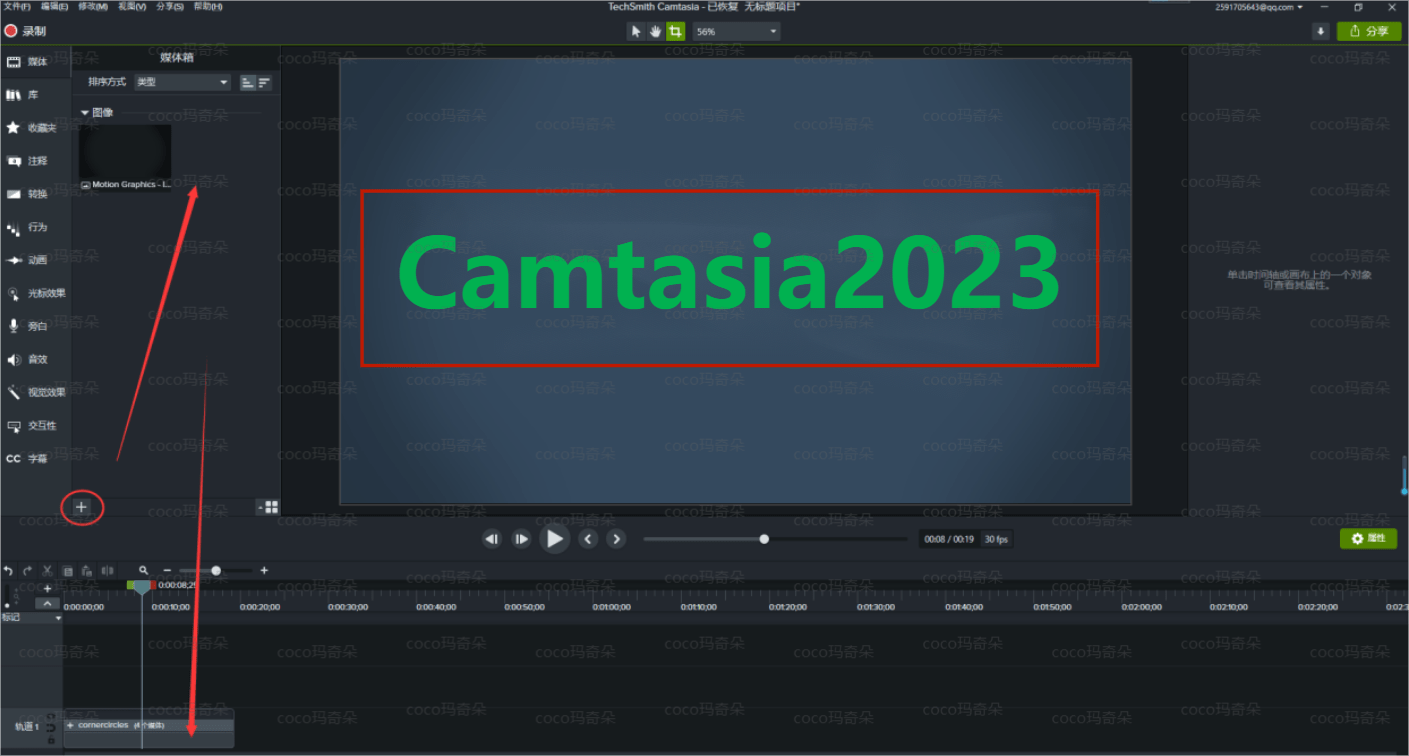Image resolution: width=1409 pixels, height=756 pixels.
Task: Click the plus import media button
Action: point(82,507)
